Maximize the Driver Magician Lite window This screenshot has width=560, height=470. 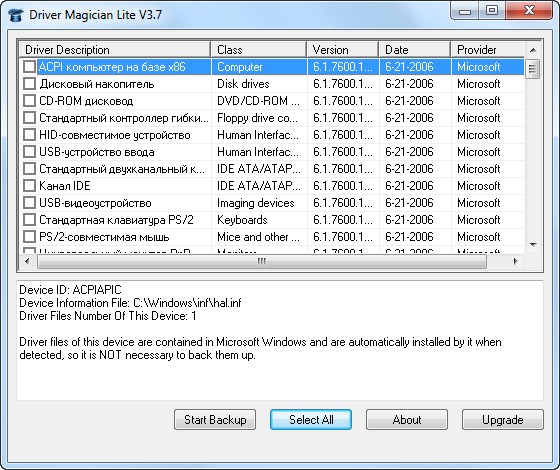(x=492, y=11)
